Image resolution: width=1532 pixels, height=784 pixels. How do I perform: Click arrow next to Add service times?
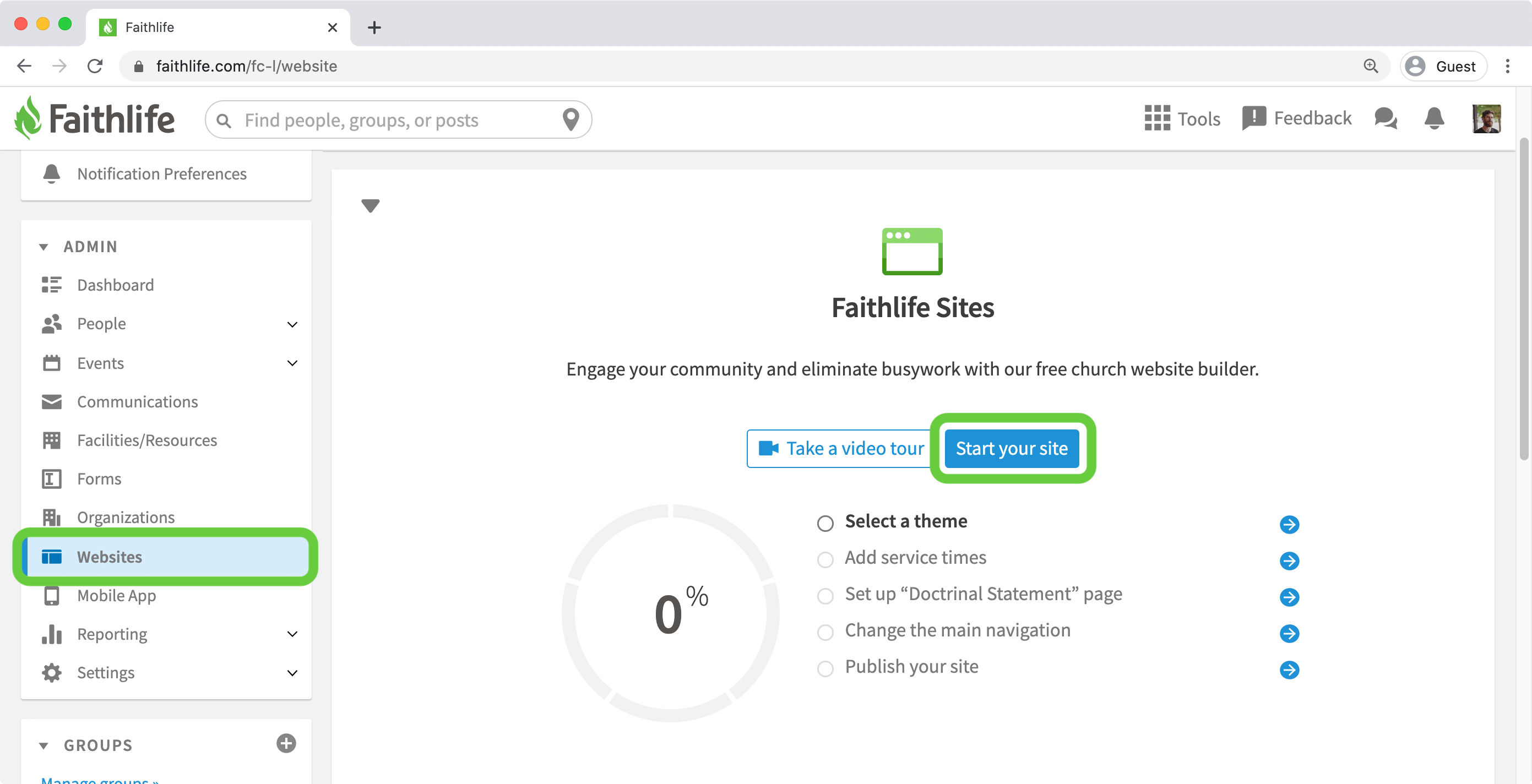(x=1289, y=560)
